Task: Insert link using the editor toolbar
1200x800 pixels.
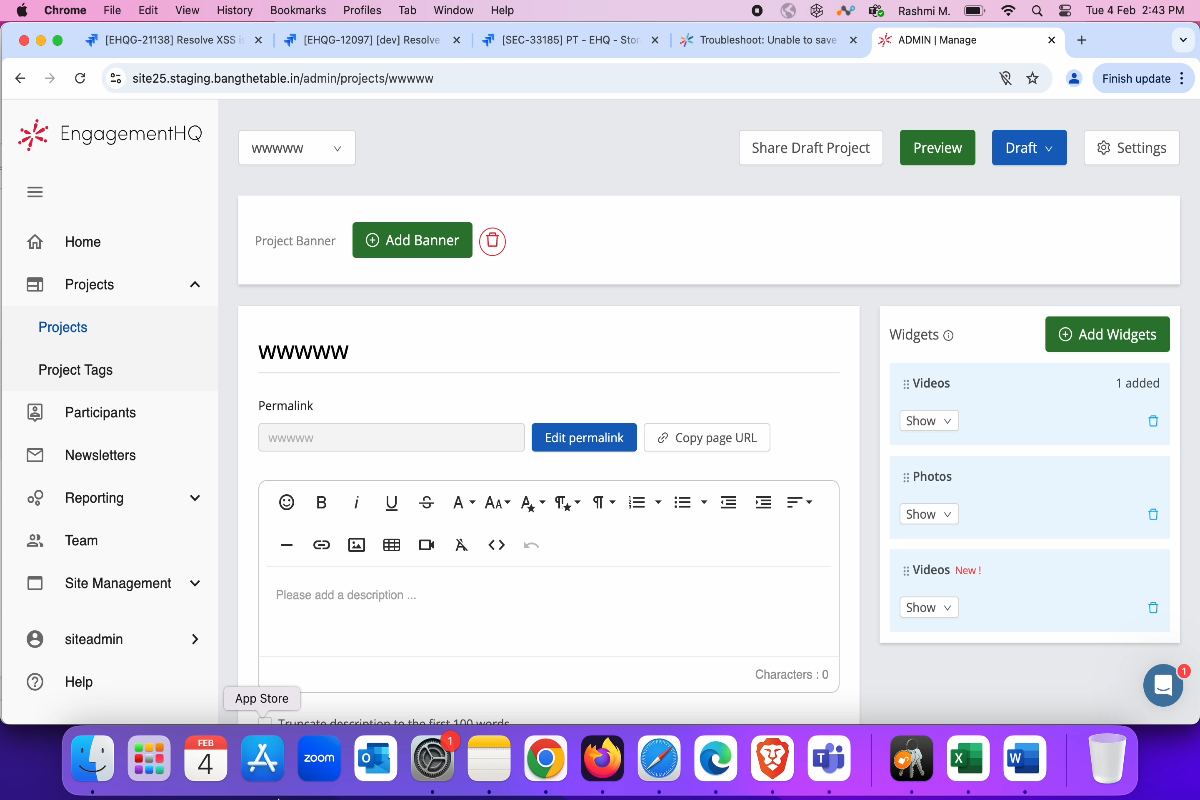Action: [321, 545]
